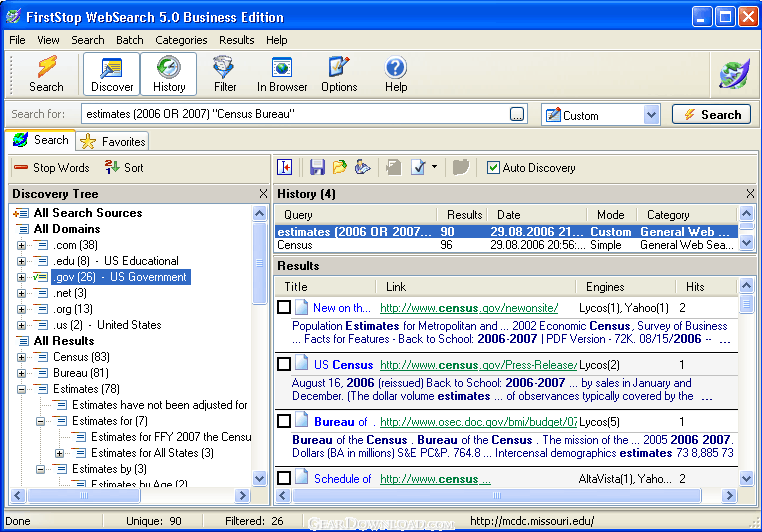Screen dimensions: 762x532
Task: Click the query builder ellipsis button
Action: pos(517,114)
